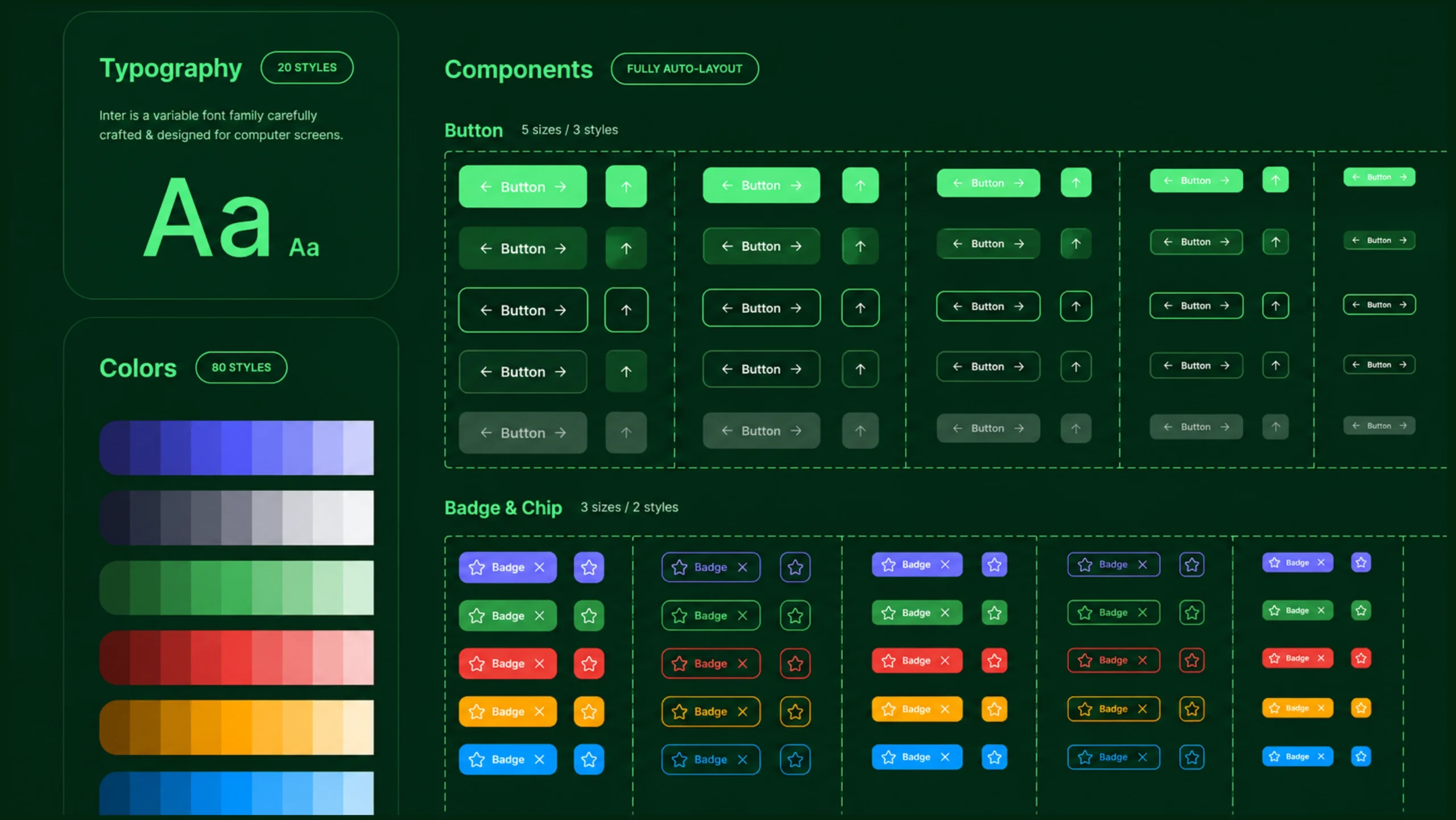Image resolution: width=1456 pixels, height=820 pixels.
Task: Click the Components heading
Action: 519,69
